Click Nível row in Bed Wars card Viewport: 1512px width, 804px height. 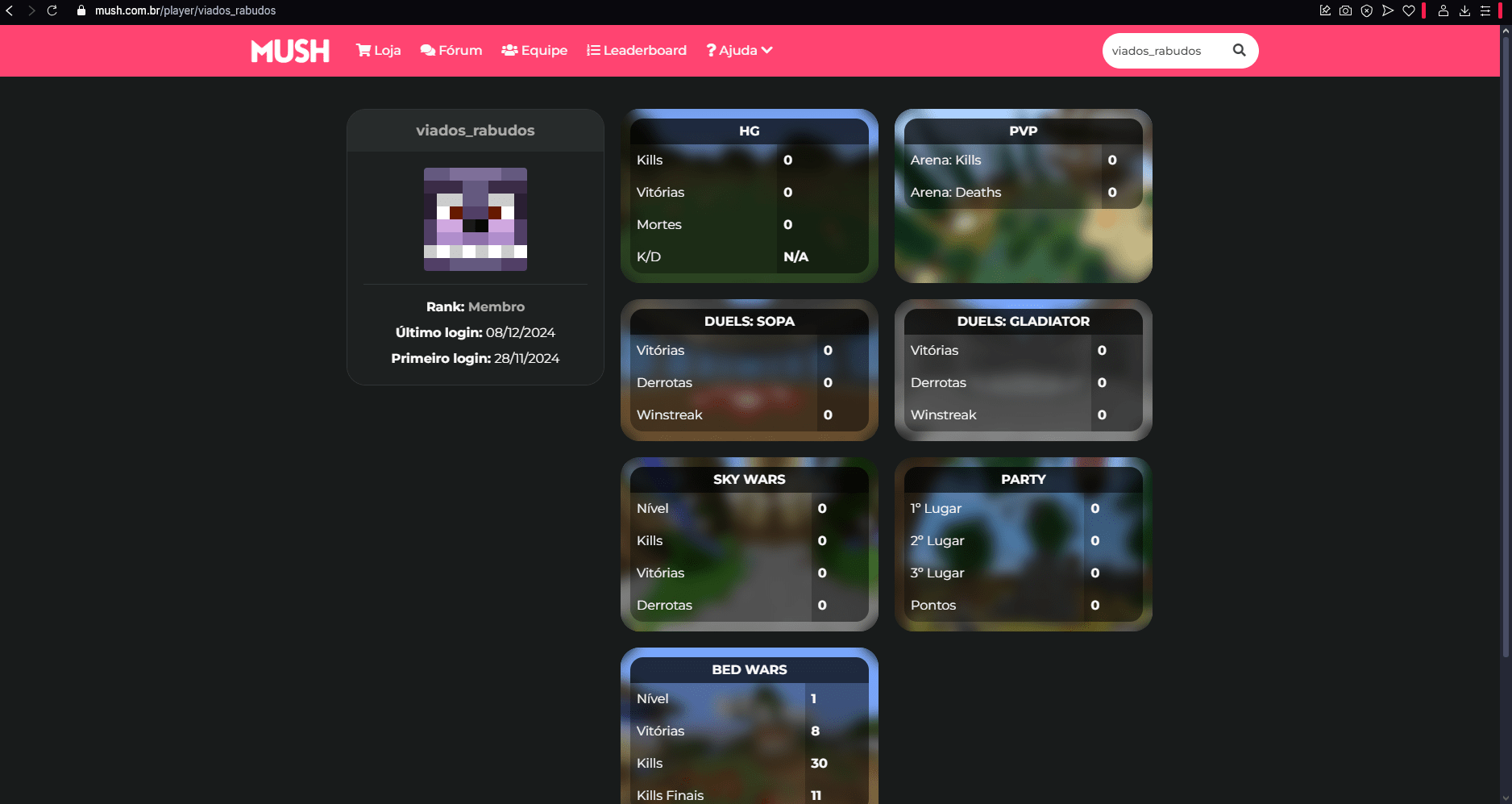[750, 698]
